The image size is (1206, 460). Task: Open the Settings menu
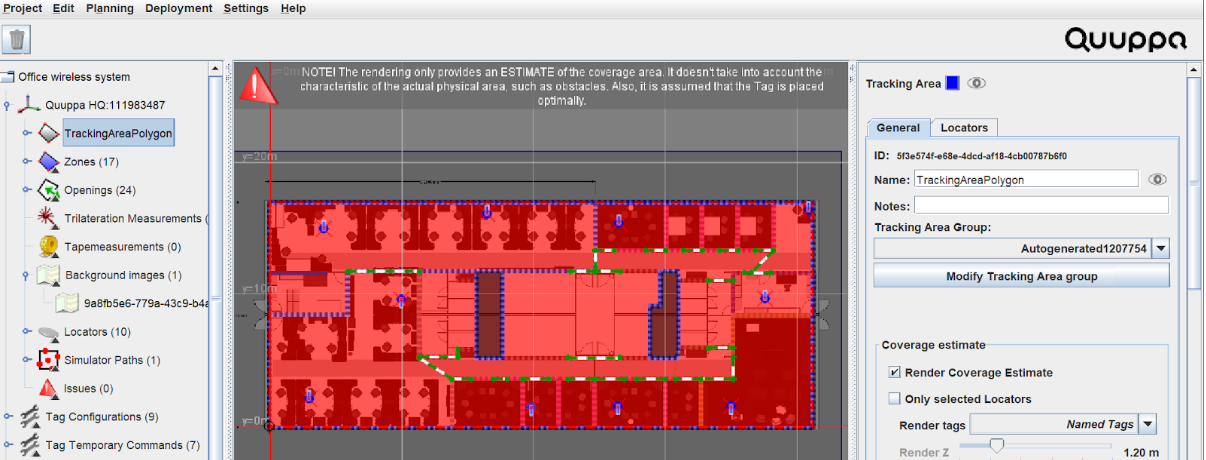pyautogui.click(x=246, y=8)
